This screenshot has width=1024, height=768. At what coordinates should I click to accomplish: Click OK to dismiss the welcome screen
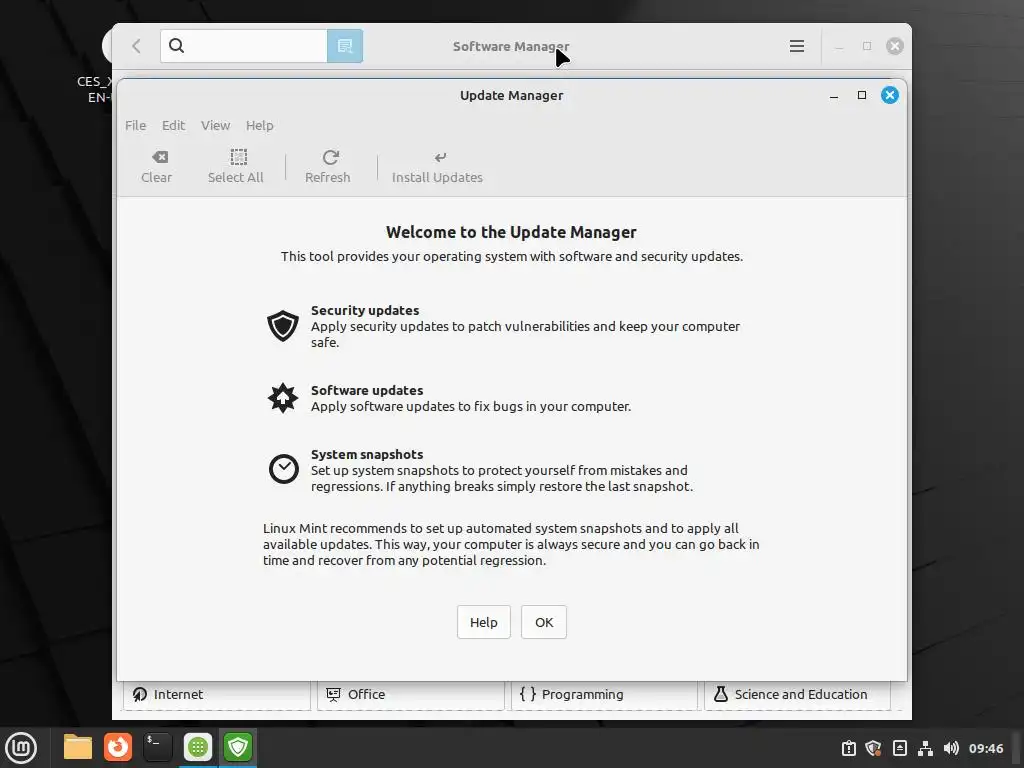tap(543, 622)
